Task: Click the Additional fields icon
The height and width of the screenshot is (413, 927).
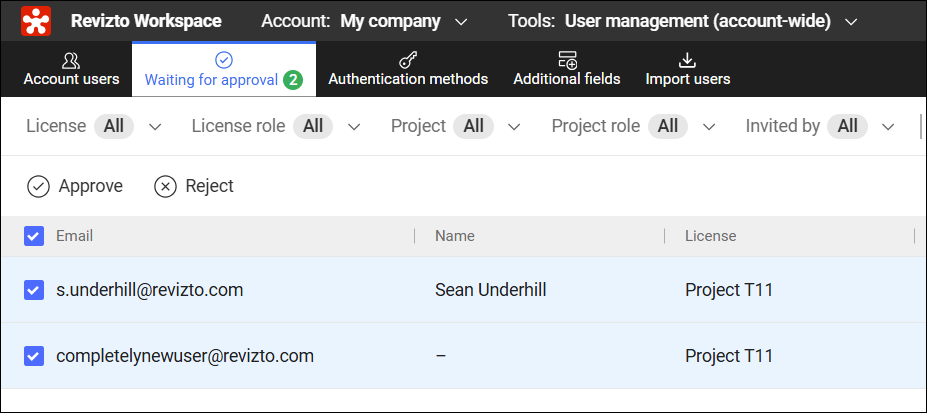Action: click(x=567, y=60)
